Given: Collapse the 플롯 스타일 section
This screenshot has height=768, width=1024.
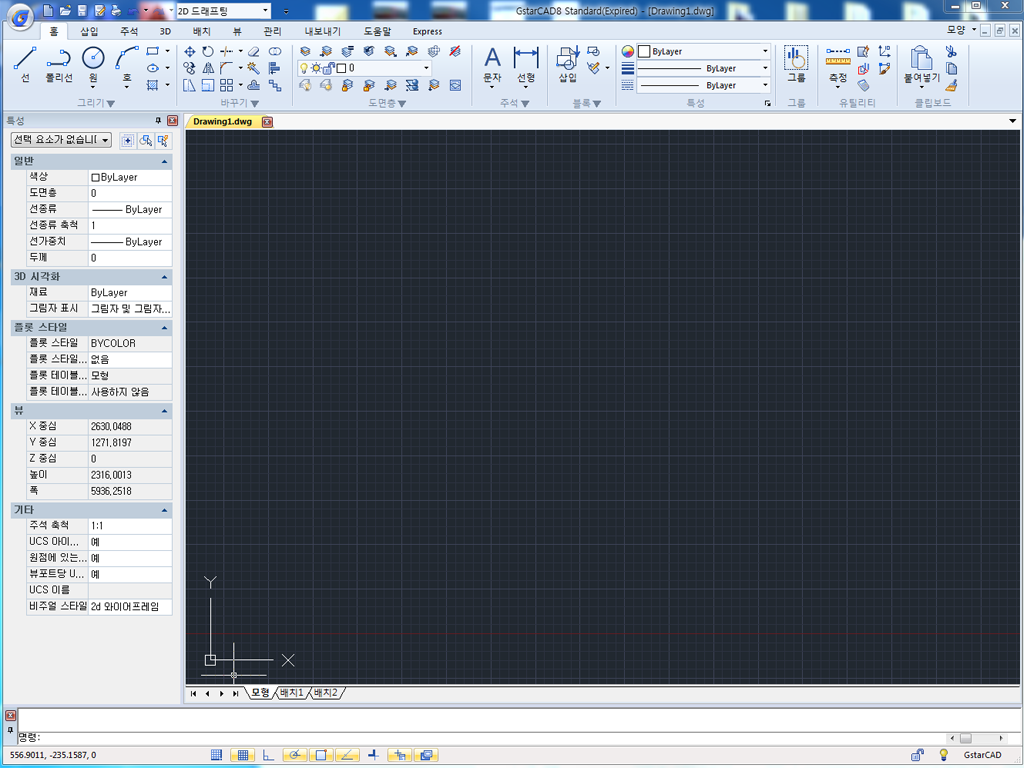Looking at the screenshot, I should 164,328.
